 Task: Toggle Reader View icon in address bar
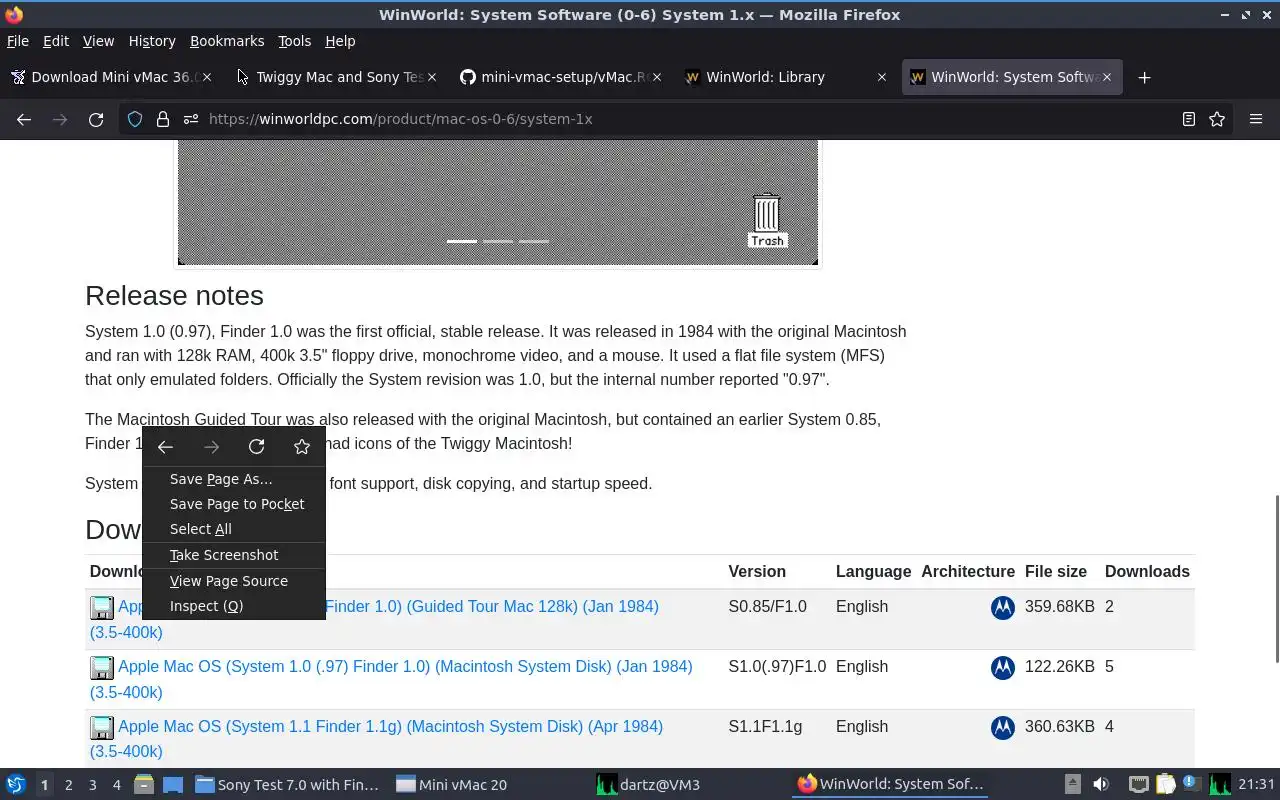(x=1189, y=119)
